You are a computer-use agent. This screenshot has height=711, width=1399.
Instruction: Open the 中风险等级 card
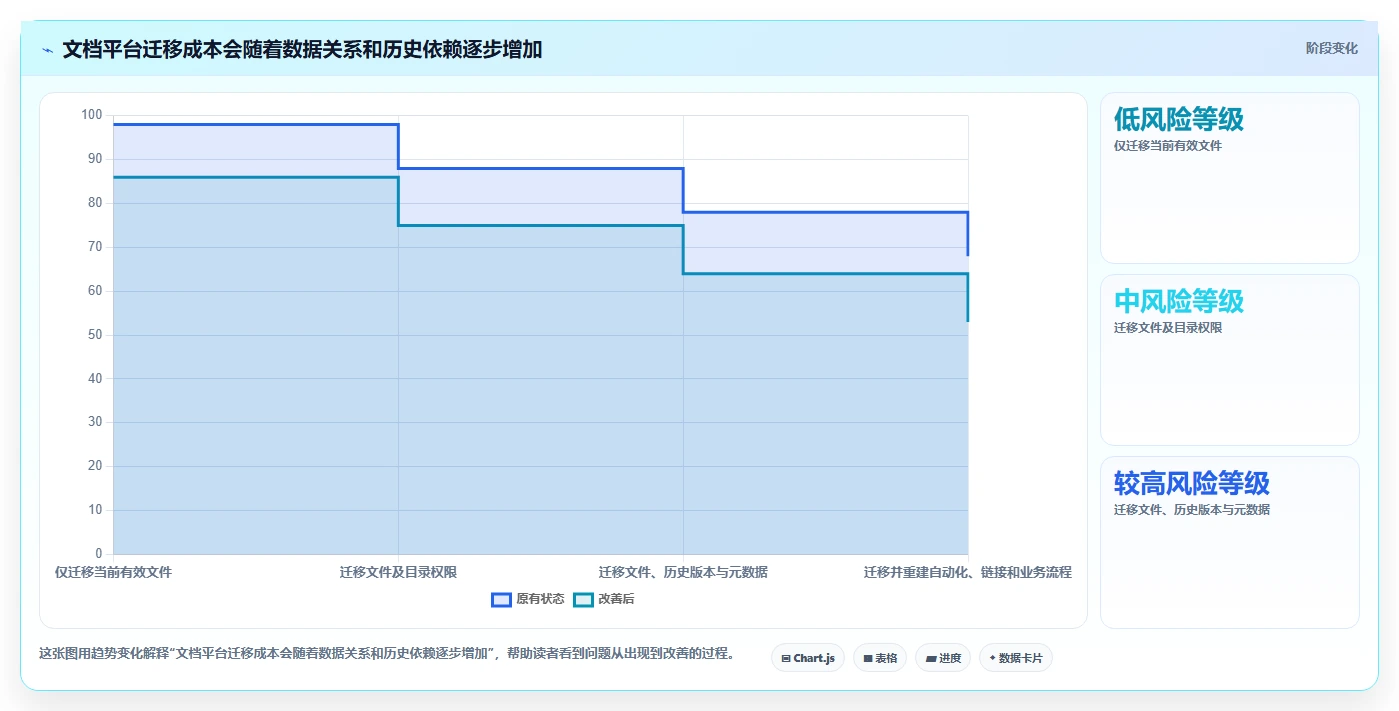(1230, 360)
